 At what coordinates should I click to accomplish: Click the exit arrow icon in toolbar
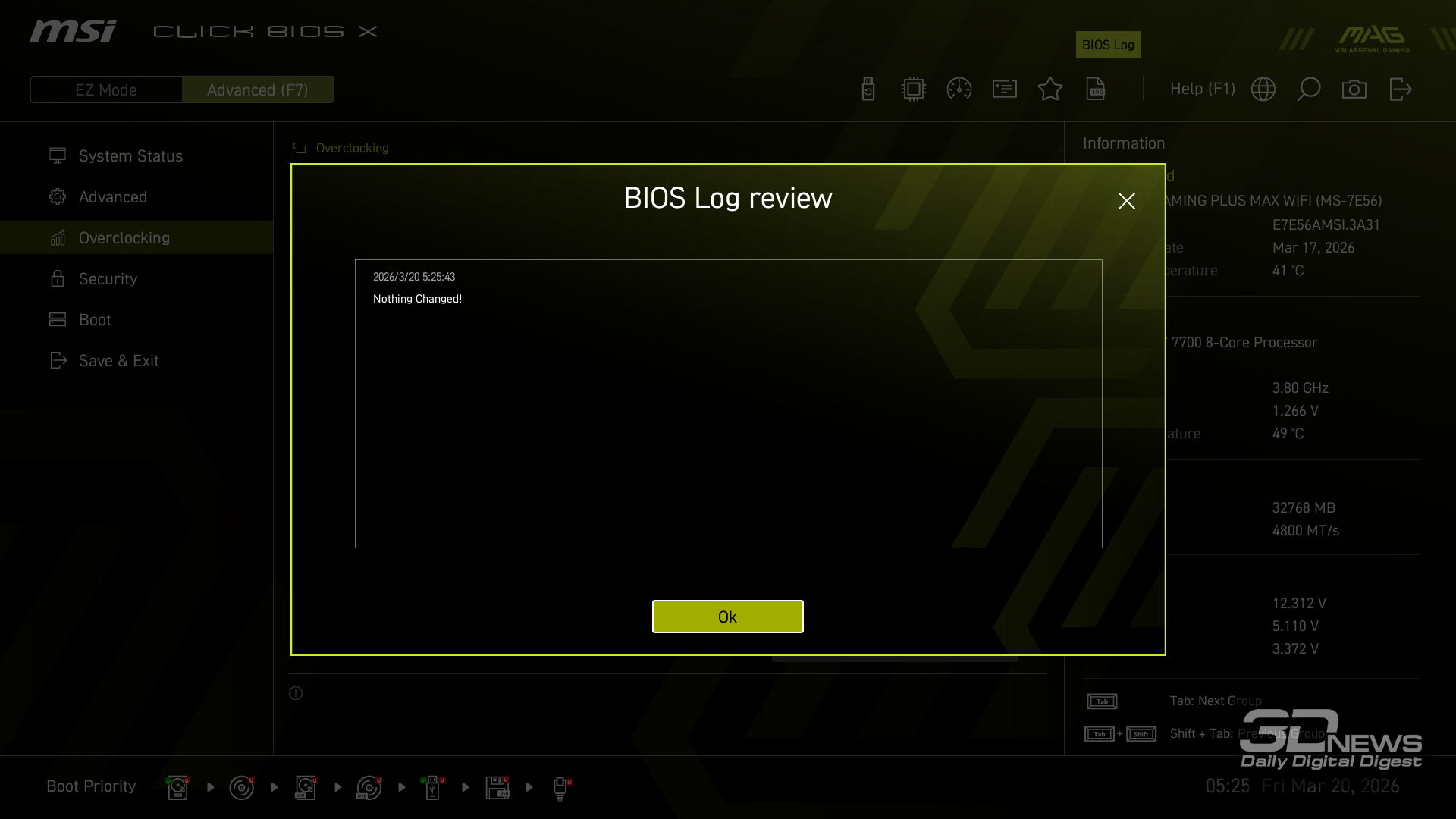(1400, 89)
